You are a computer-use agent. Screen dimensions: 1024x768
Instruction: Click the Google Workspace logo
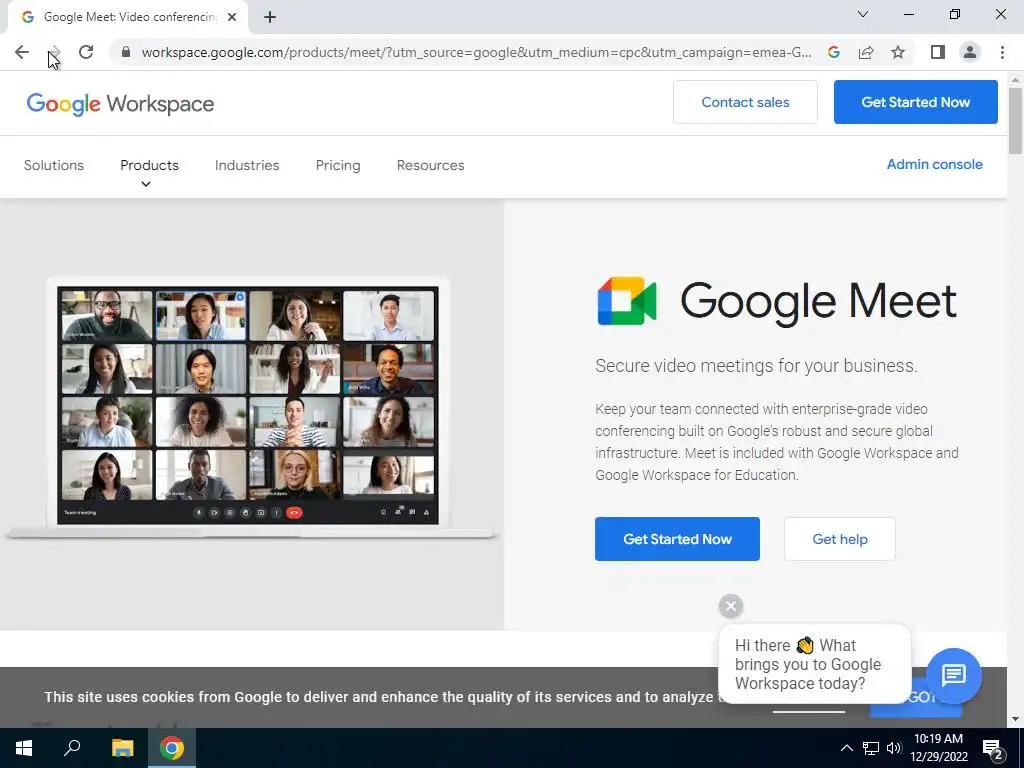click(x=120, y=104)
